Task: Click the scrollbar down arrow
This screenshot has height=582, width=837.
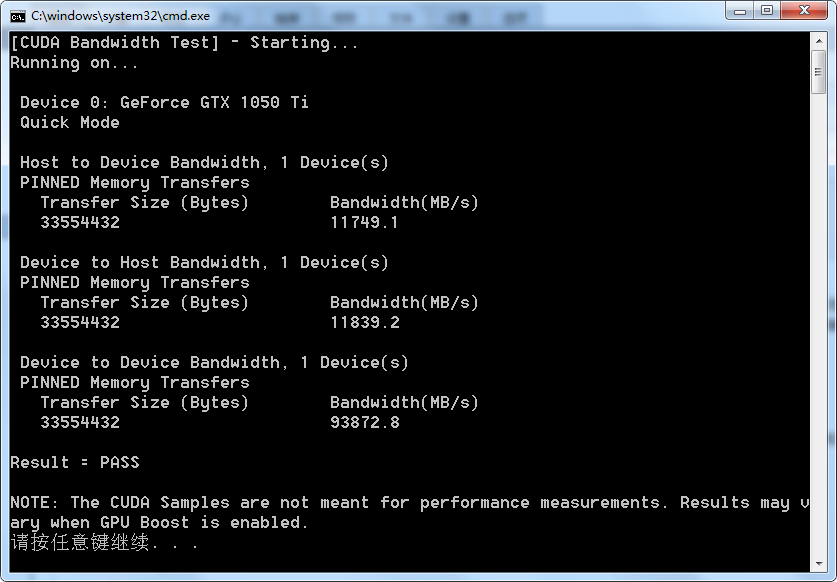Action: tap(818, 563)
